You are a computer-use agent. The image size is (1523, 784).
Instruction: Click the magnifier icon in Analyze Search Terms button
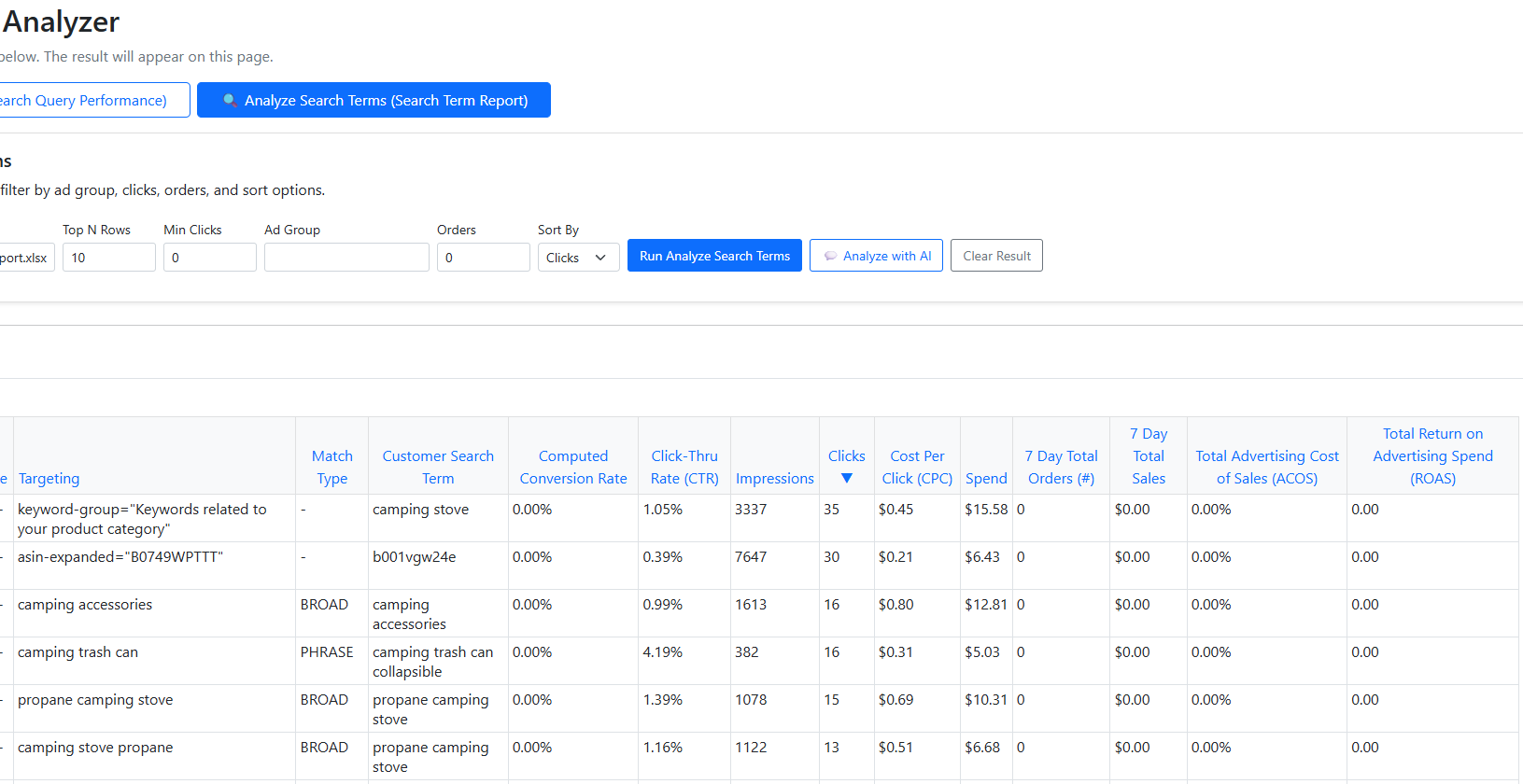pyautogui.click(x=230, y=100)
